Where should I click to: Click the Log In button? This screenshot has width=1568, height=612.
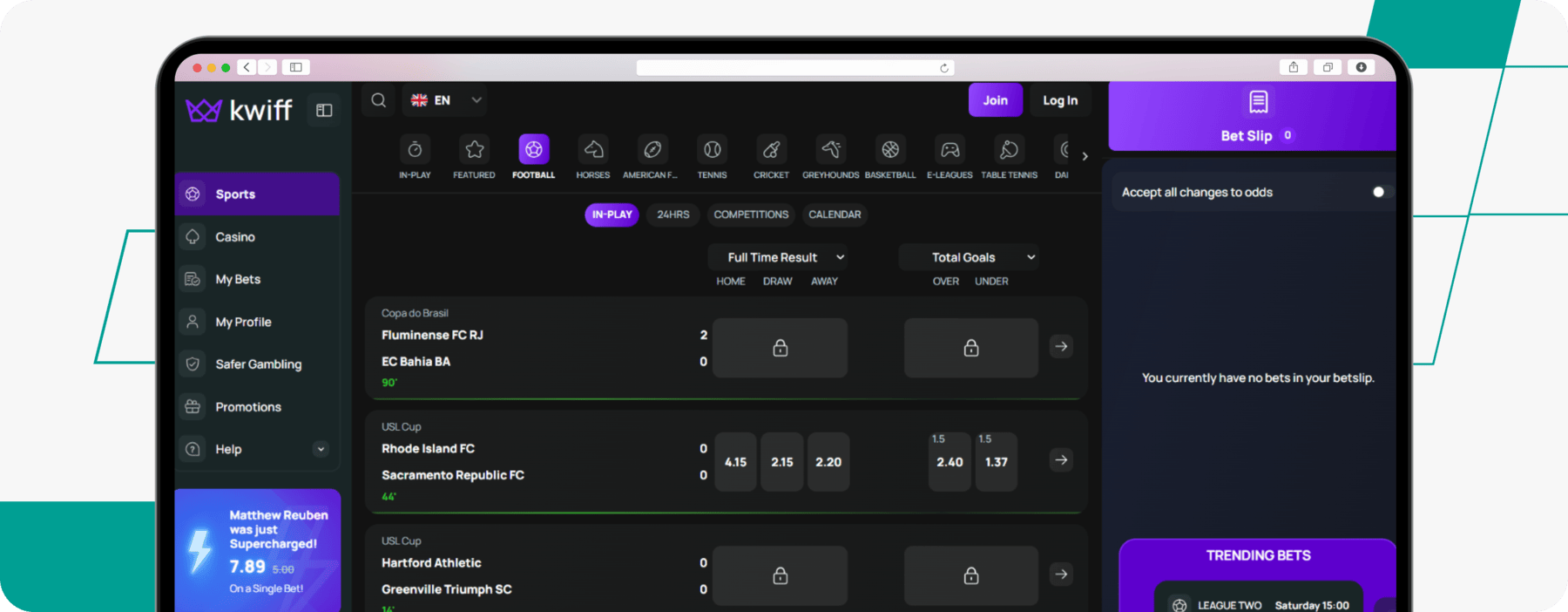pyautogui.click(x=1060, y=100)
